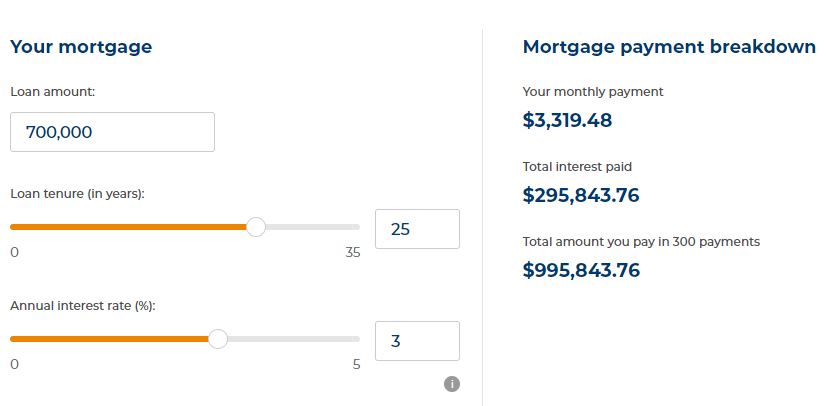Click the total interest paid $295,843.76
826x406 pixels.
pos(581,195)
